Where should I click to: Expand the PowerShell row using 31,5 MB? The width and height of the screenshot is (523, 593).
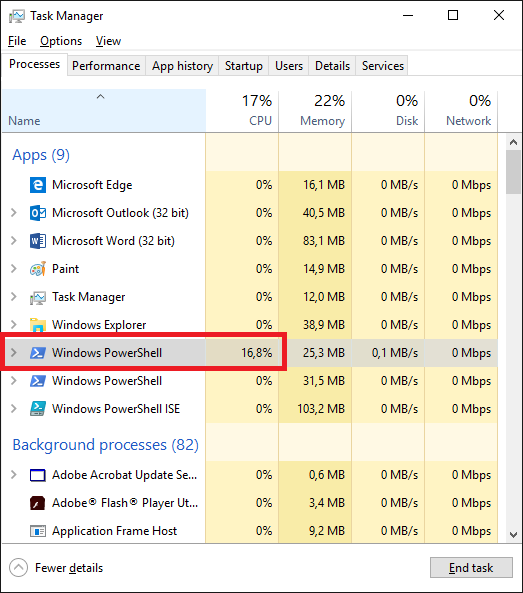(x=14, y=381)
